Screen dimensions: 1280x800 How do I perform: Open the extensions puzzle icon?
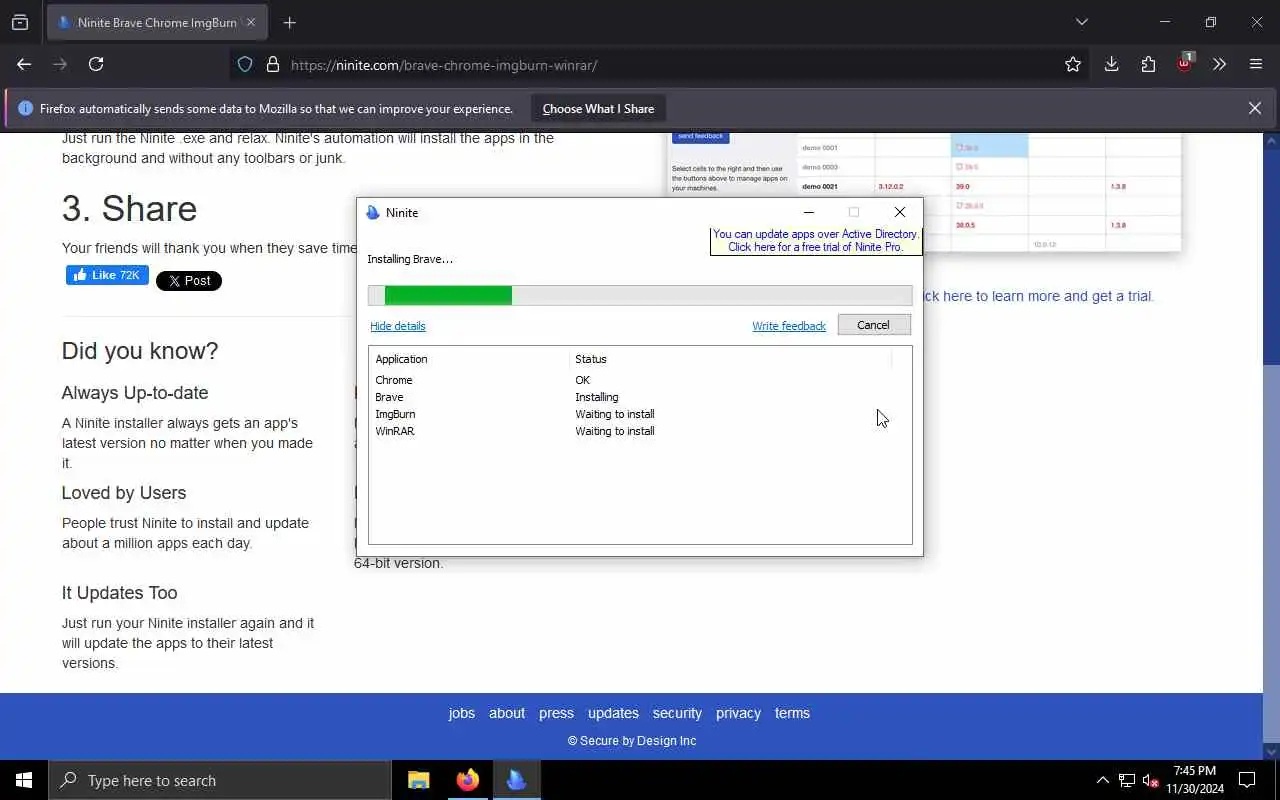[1148, 64]
